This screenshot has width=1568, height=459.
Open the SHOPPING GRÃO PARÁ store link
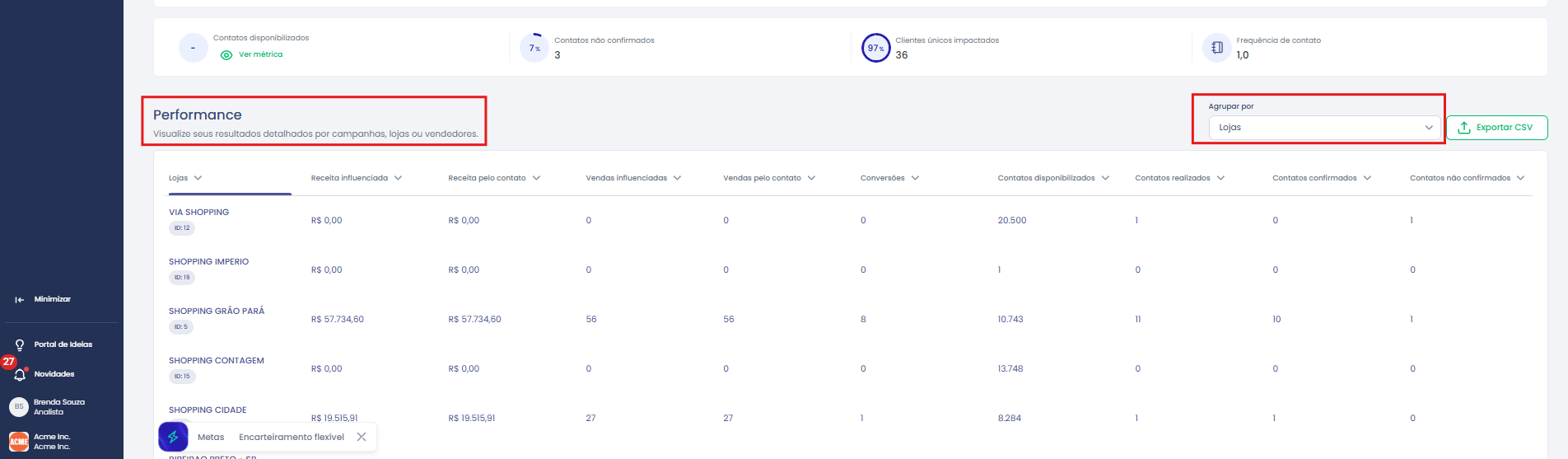[217, 311]
